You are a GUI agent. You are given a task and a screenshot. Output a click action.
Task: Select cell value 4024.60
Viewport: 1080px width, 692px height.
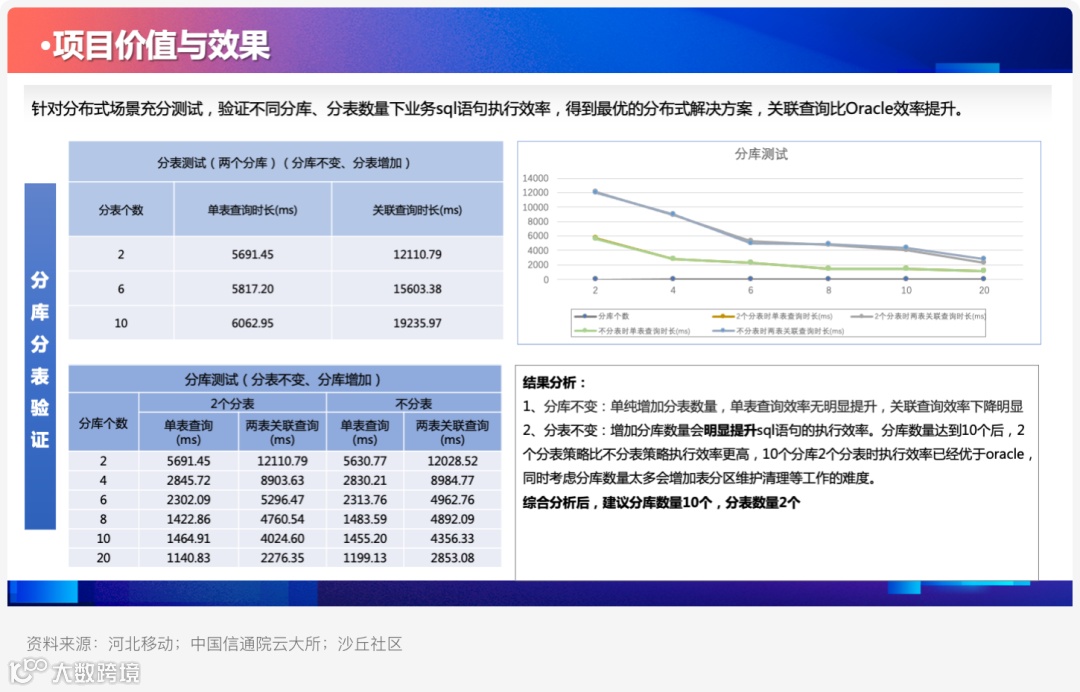[282, 538]
